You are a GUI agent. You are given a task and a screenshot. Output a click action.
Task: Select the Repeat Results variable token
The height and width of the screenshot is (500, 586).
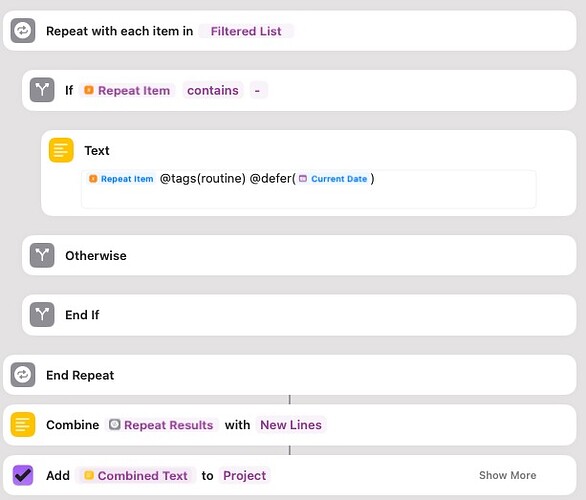(x=161, y=425)
